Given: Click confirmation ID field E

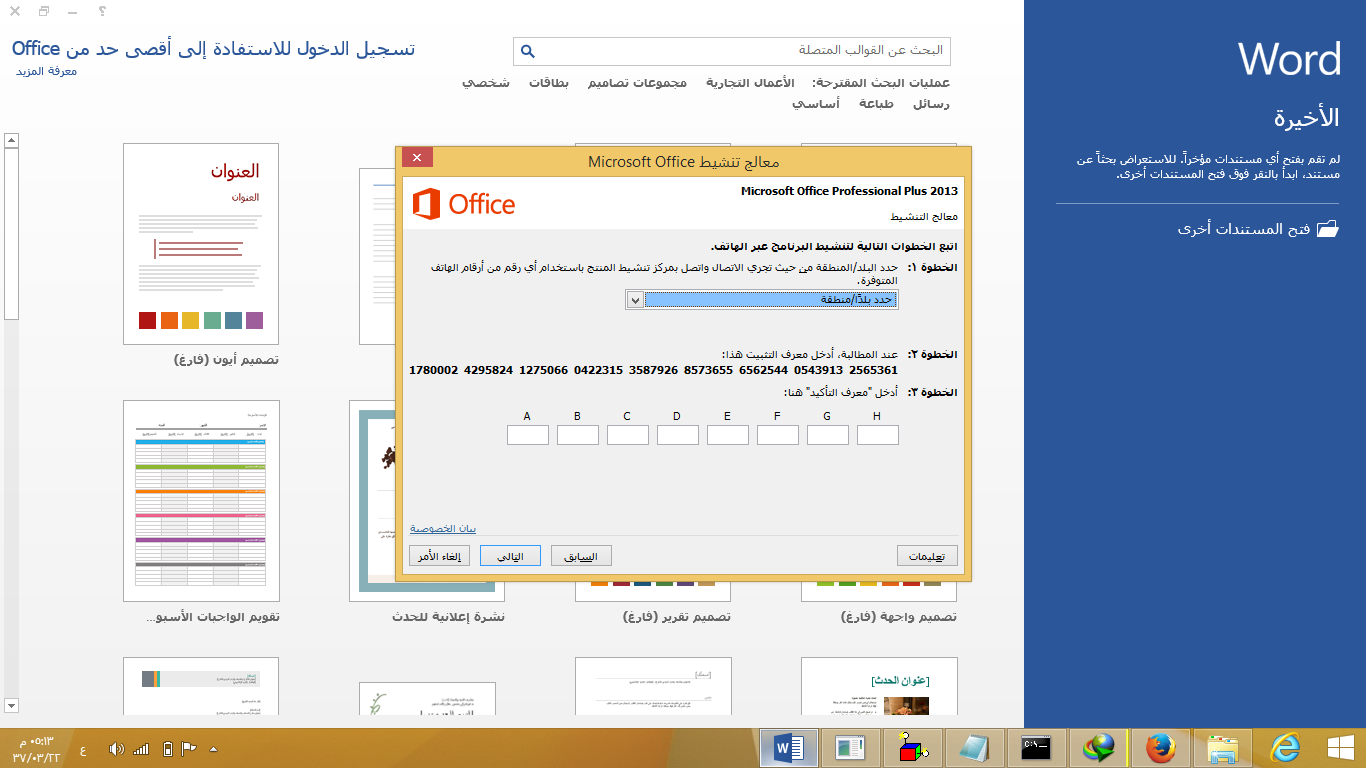Looking at the screenshot, I should click(728, 435).
